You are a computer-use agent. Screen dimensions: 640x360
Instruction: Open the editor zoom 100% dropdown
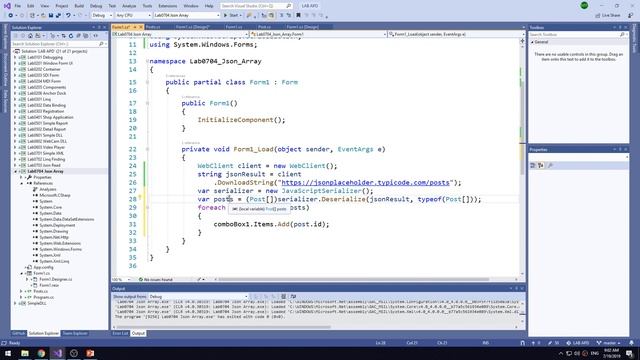tap(122, 280)
